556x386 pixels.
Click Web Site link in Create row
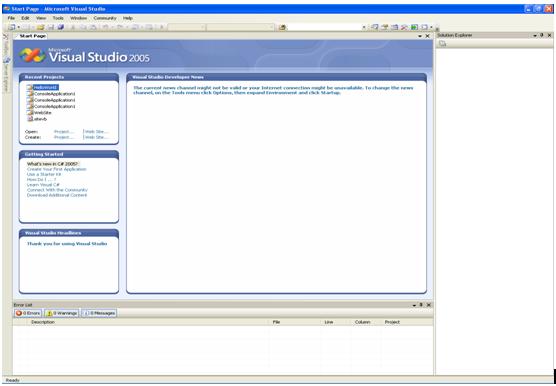[96, 137]
